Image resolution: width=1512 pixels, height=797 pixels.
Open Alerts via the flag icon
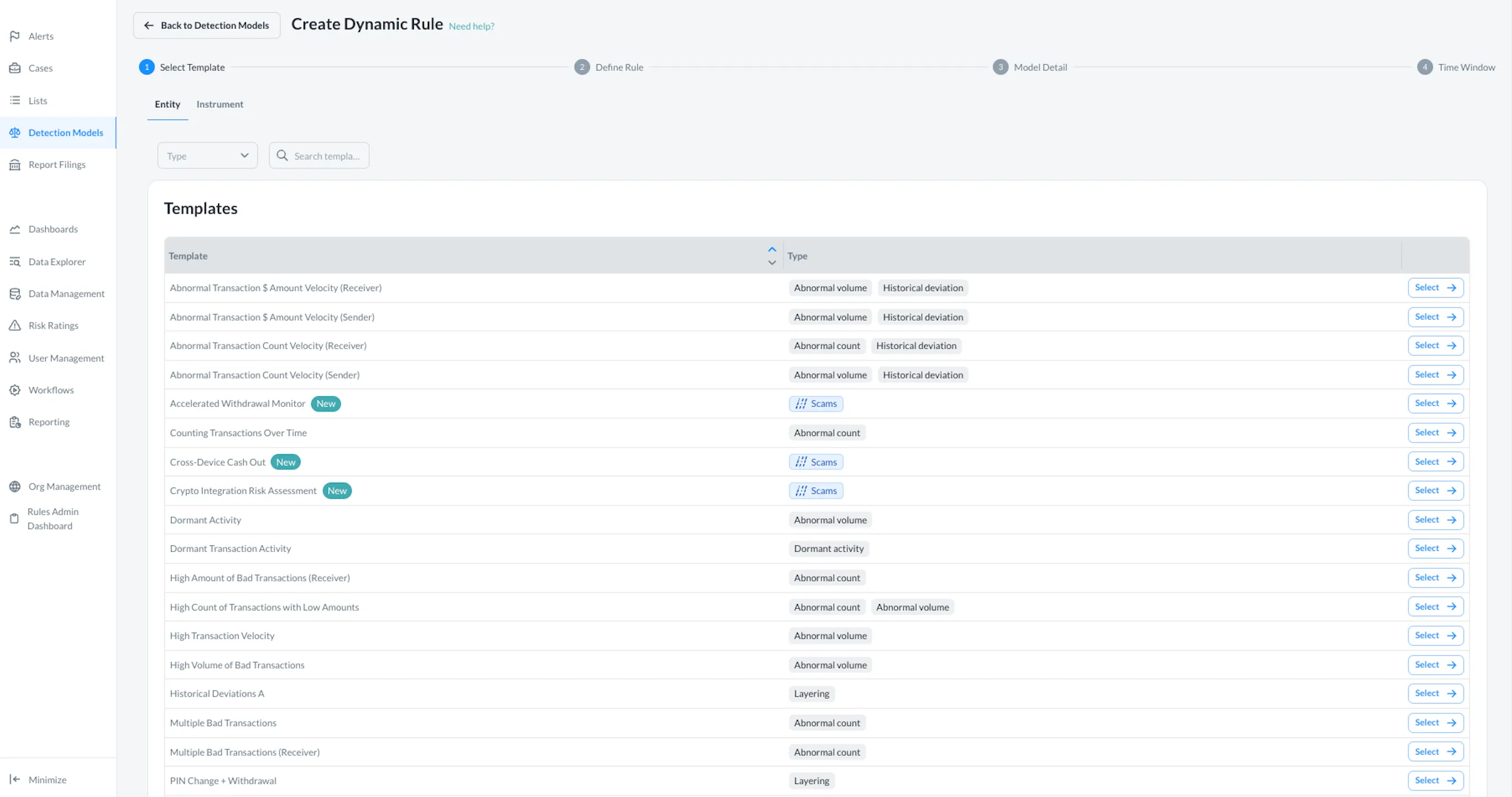click(x=15, y=36)
